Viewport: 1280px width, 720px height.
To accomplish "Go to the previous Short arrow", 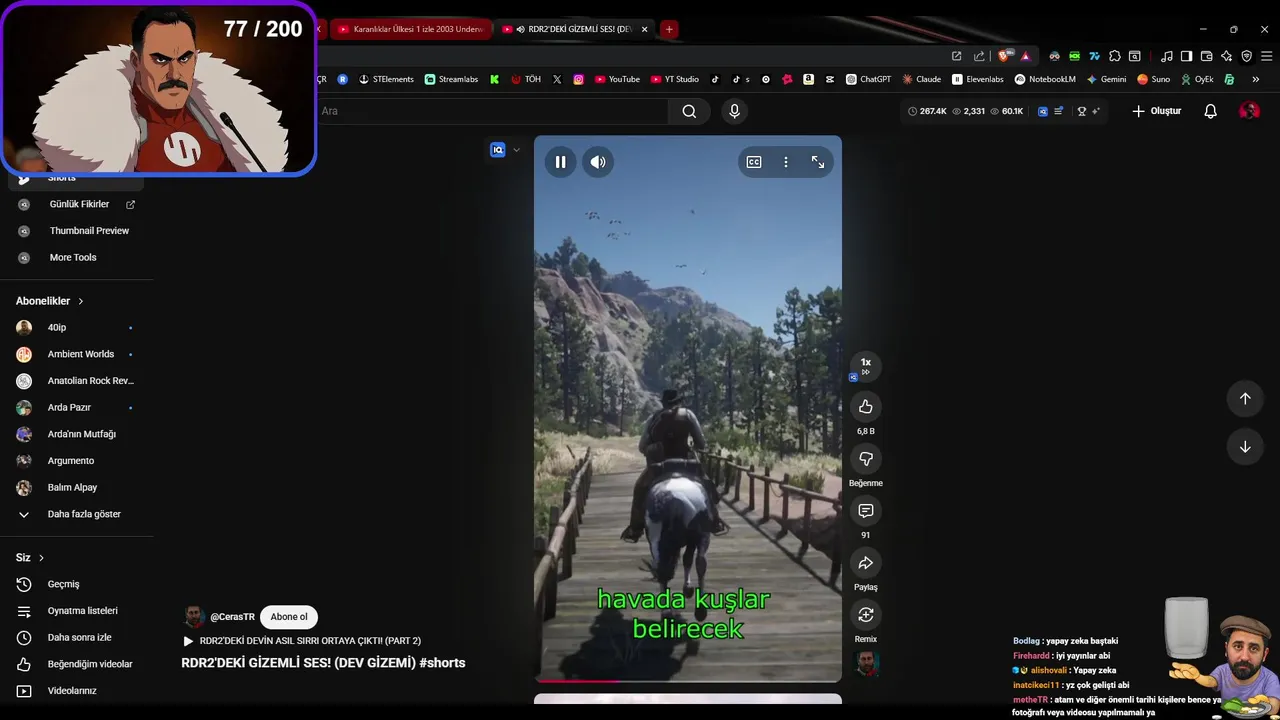I will (1245, 399).
